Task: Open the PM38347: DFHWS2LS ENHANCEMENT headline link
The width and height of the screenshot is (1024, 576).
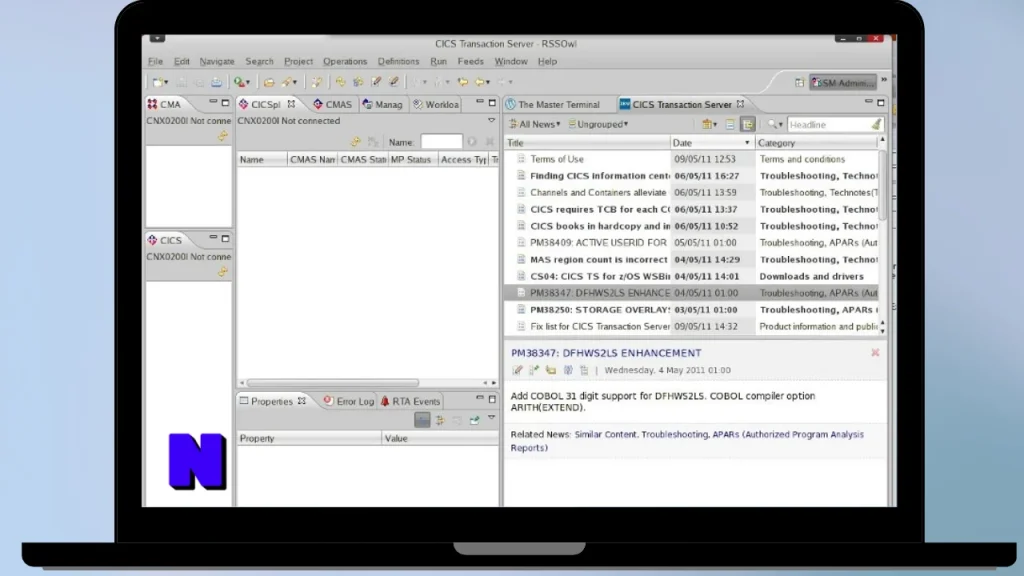Action: click(606, 353)
